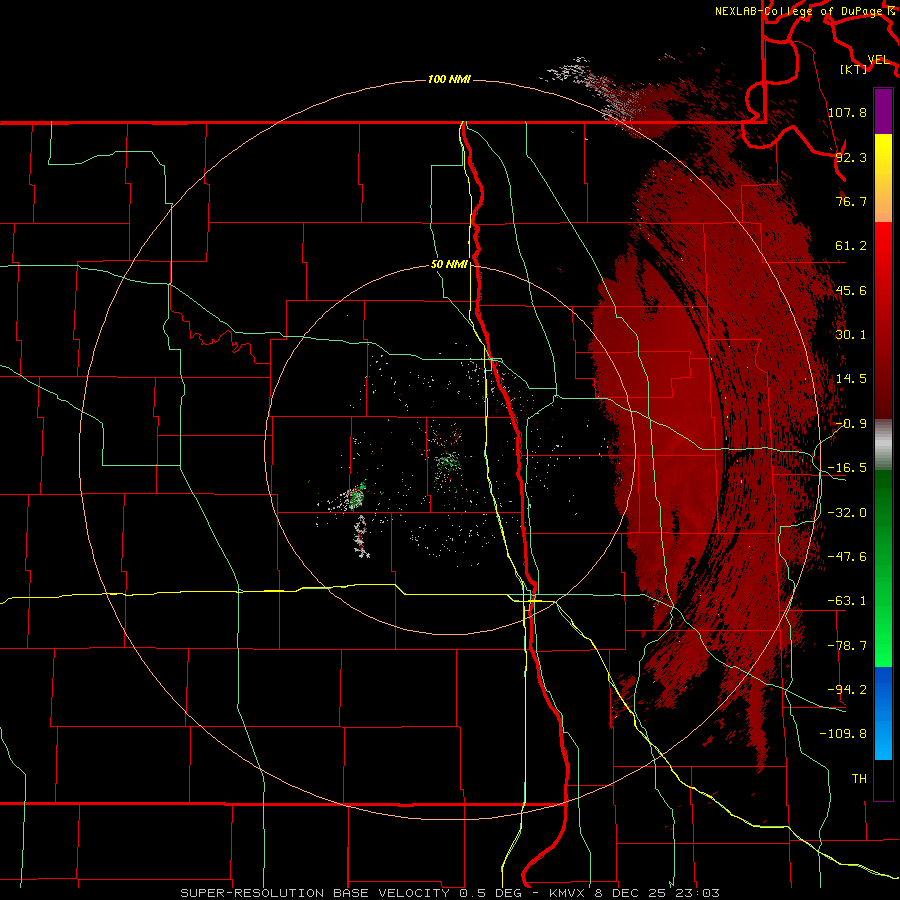The height and width of the screenshot is (900, 900).
Task: Pick the purple segment of the color bar
Action: [x=883, y=111]
